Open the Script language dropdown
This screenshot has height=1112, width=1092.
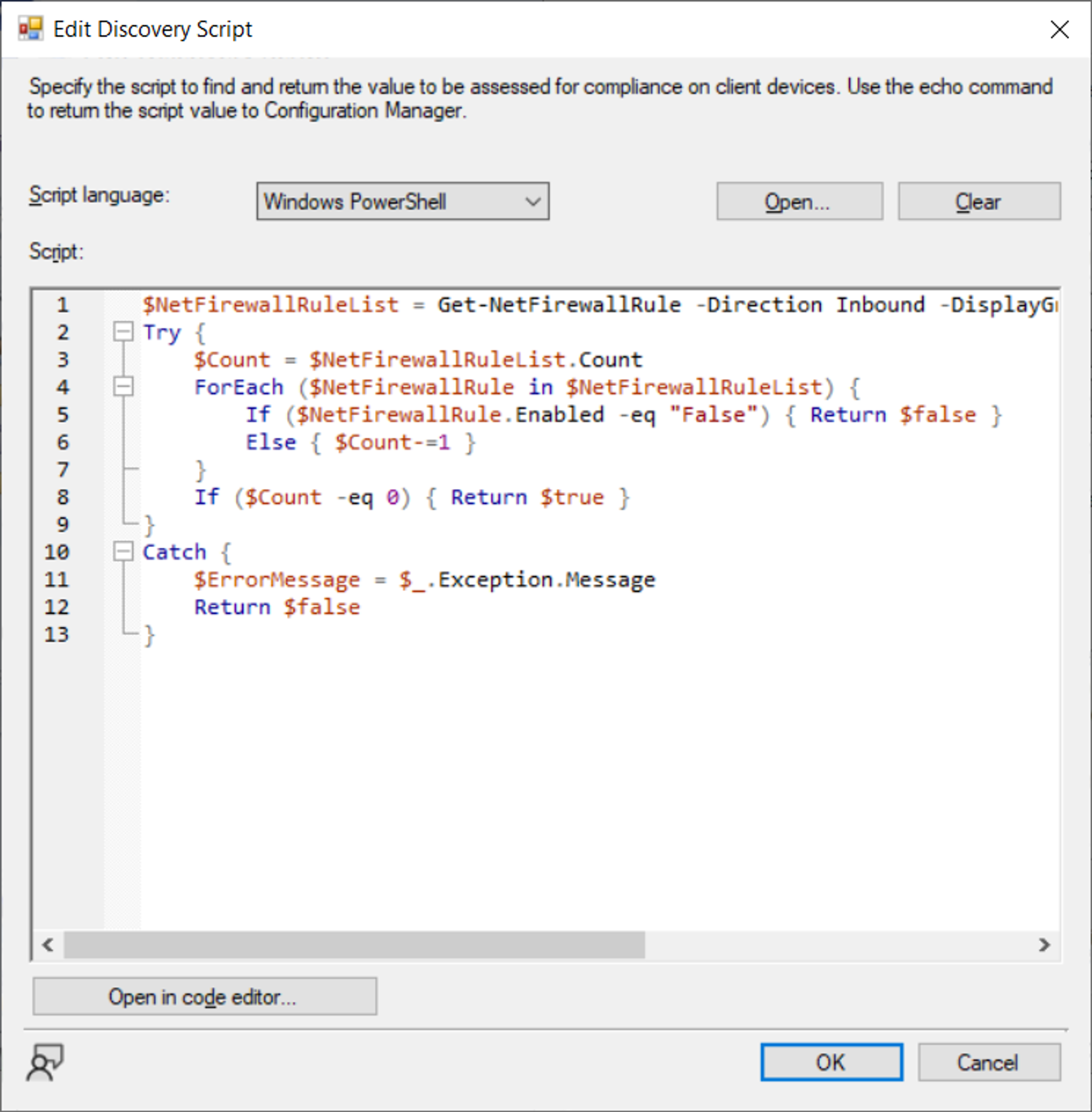coord(403,201)
